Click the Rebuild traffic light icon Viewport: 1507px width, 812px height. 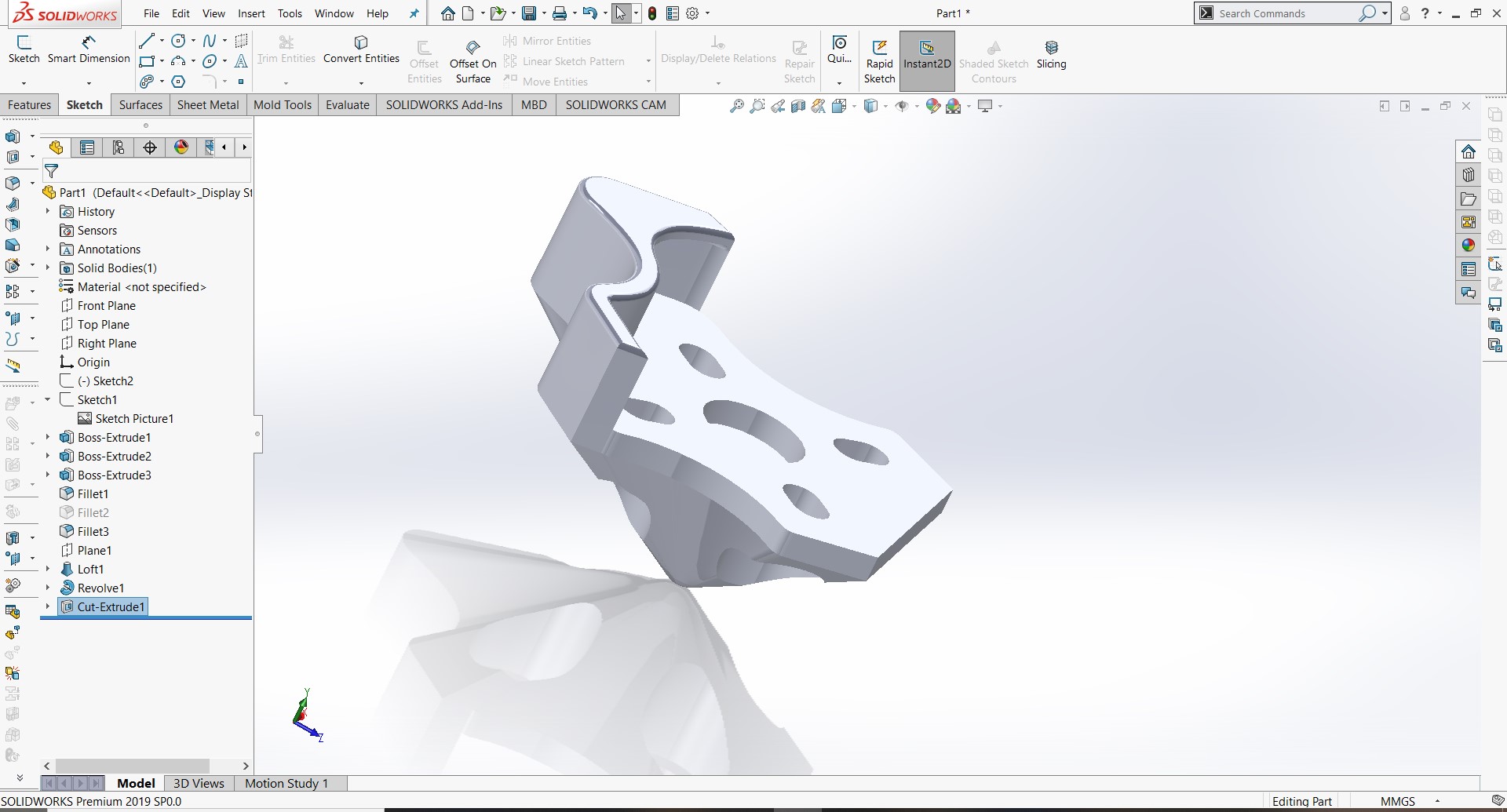tap(652, 13)
